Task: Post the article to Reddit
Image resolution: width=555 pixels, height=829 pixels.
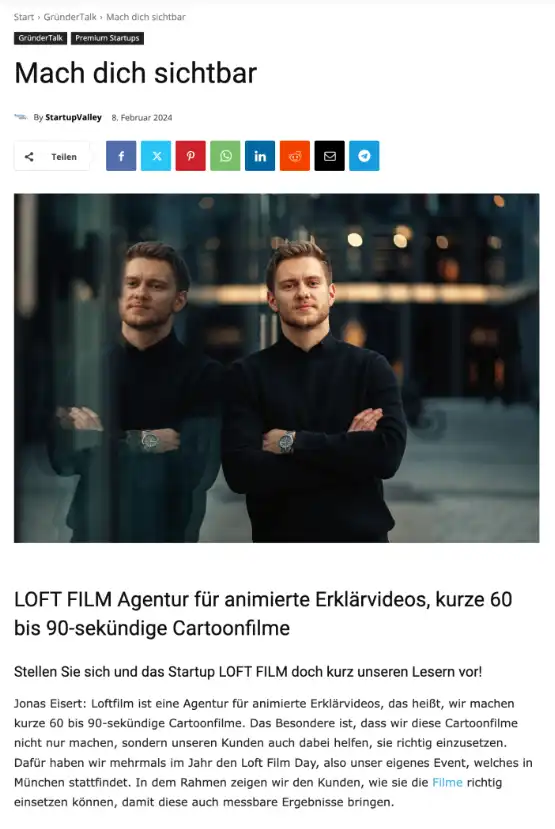Action: pyautogui.click(x=295, y=156)
